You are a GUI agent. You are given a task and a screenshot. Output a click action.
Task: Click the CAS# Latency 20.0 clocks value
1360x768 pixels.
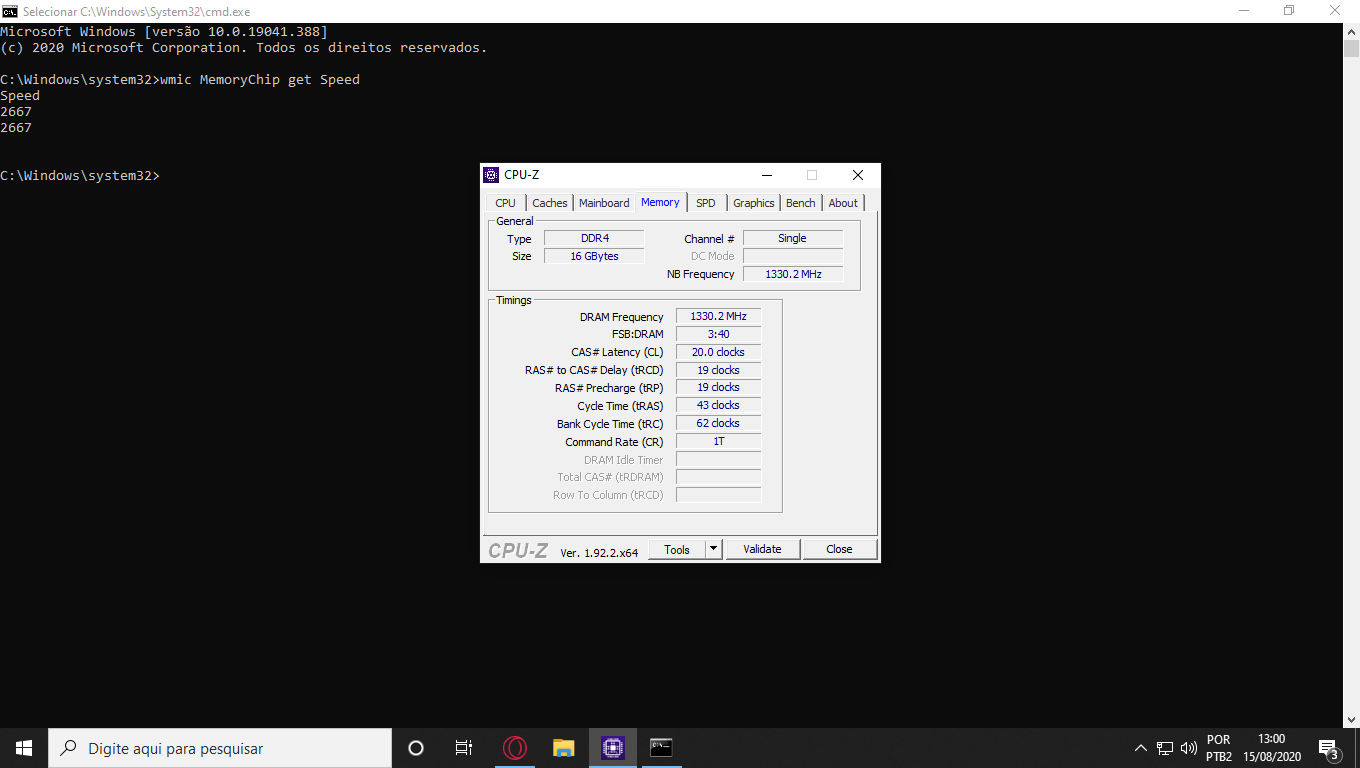pos(718,352)
